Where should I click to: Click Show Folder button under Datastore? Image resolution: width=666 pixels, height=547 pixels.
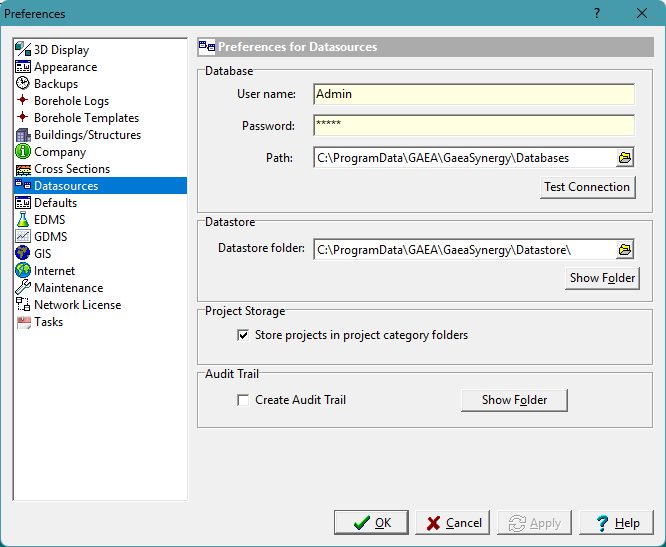602,278
